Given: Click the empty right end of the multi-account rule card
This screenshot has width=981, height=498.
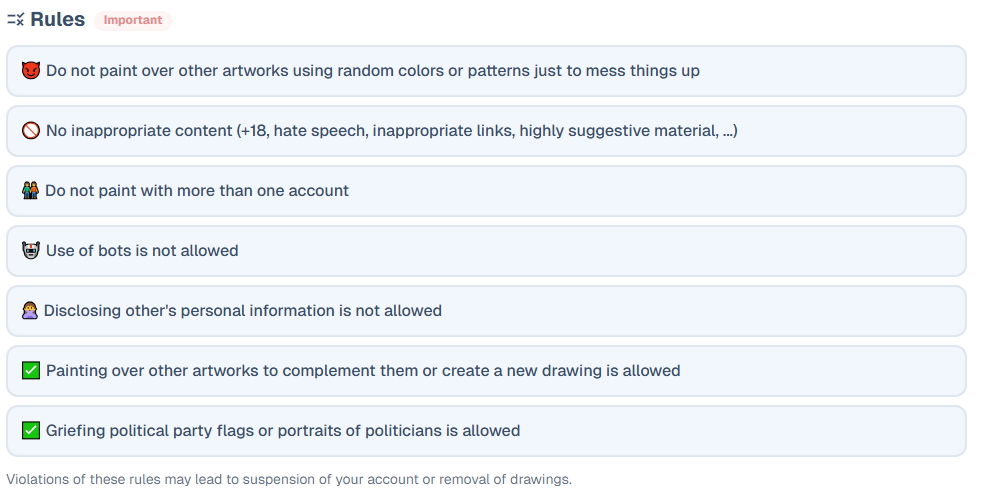Looking at the screenshot, I should pos(900,191).
